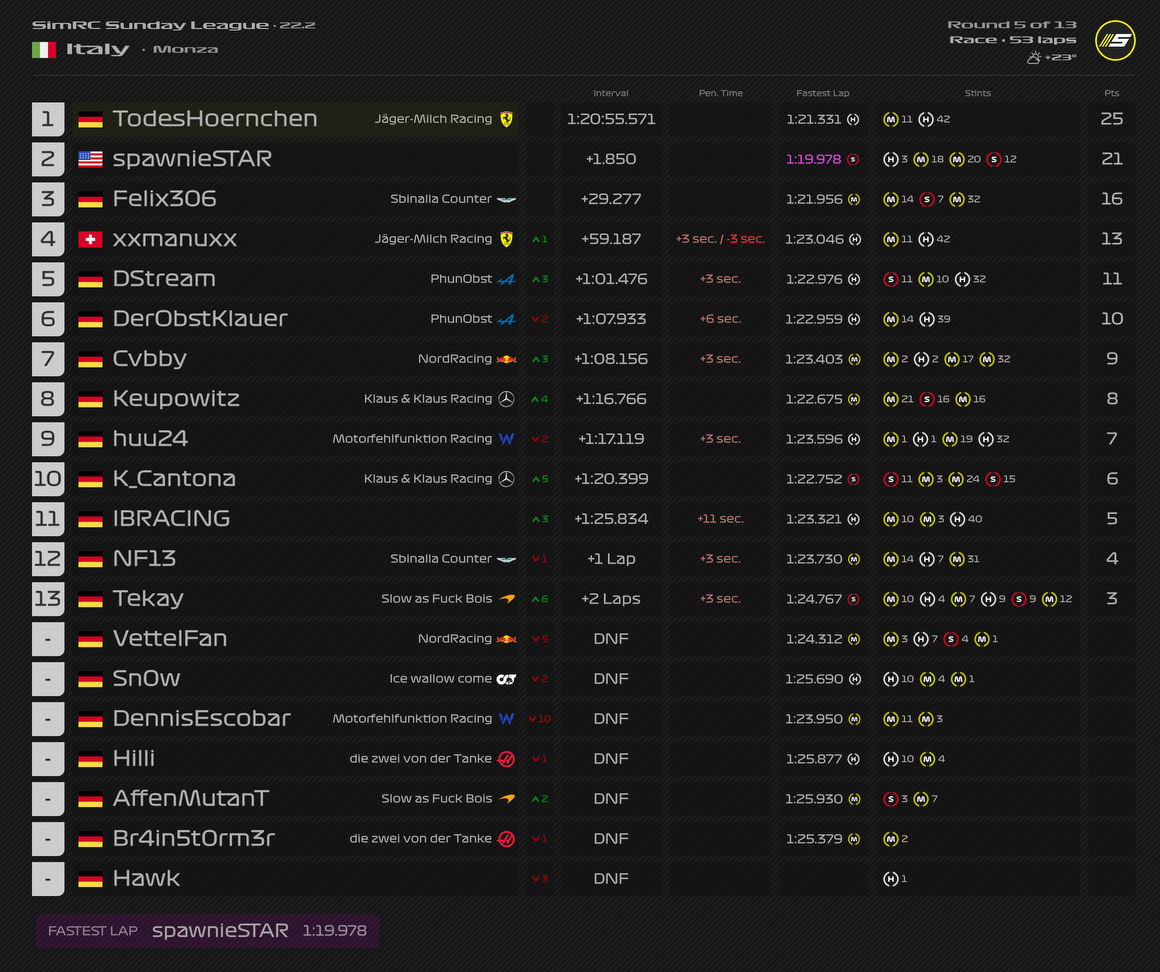Click the purple Fastest Lap banner at the bottom

coord(207,931)
